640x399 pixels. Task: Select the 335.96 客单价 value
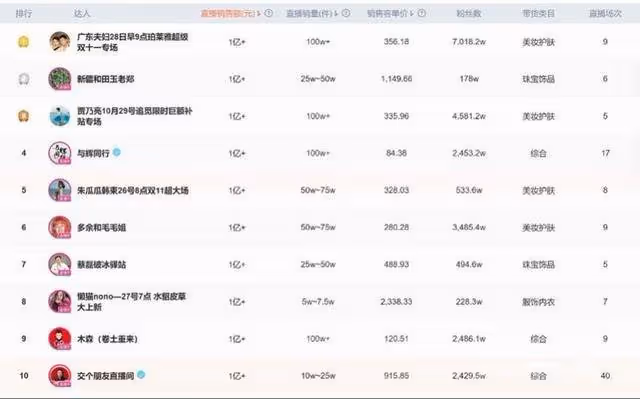[396, 116]
